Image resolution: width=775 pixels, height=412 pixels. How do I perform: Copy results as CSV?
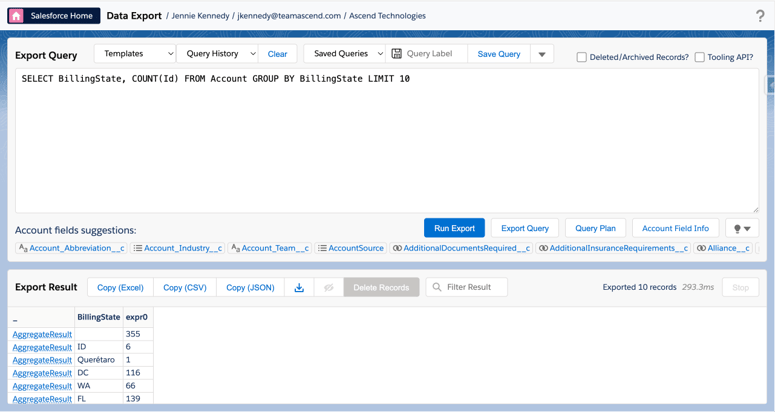pyautogui.click(x=185, y=288)
